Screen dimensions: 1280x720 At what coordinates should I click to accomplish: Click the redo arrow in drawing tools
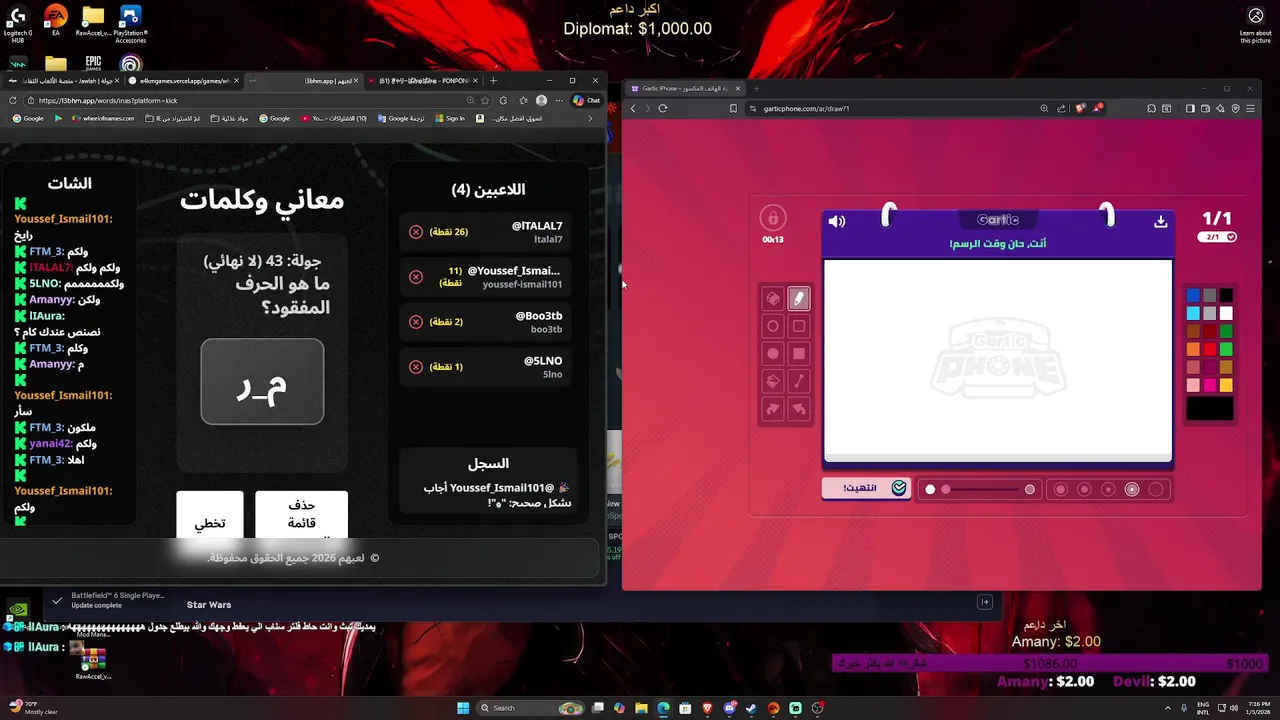(773, 409)
